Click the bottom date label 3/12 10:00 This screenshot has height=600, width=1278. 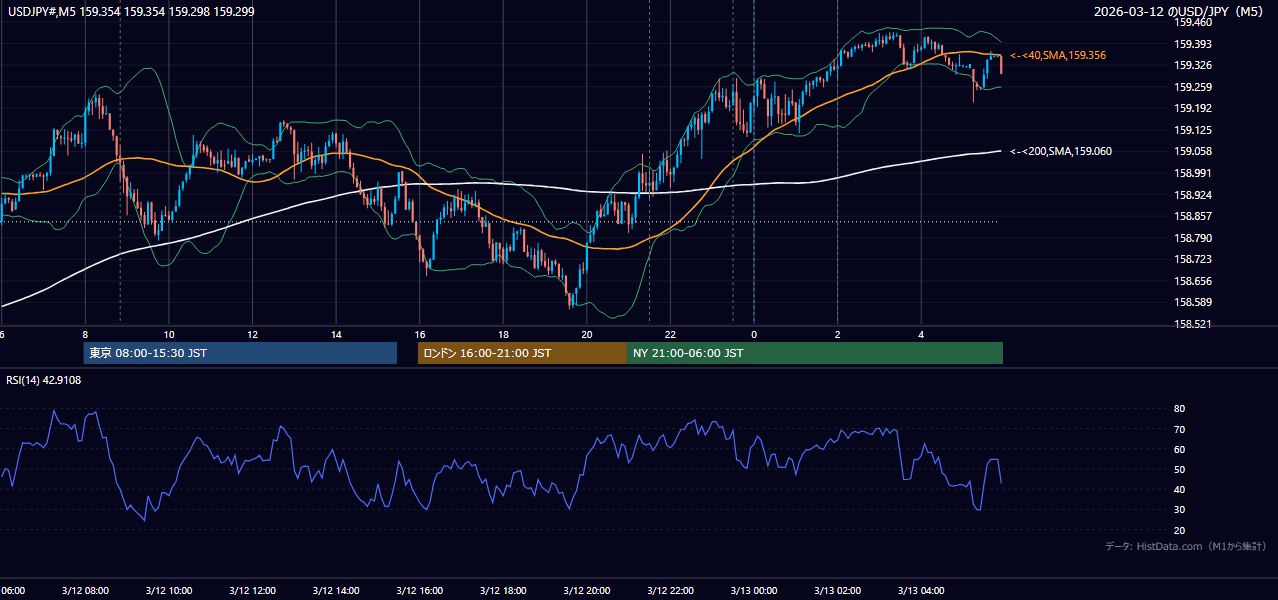[168, 591]
